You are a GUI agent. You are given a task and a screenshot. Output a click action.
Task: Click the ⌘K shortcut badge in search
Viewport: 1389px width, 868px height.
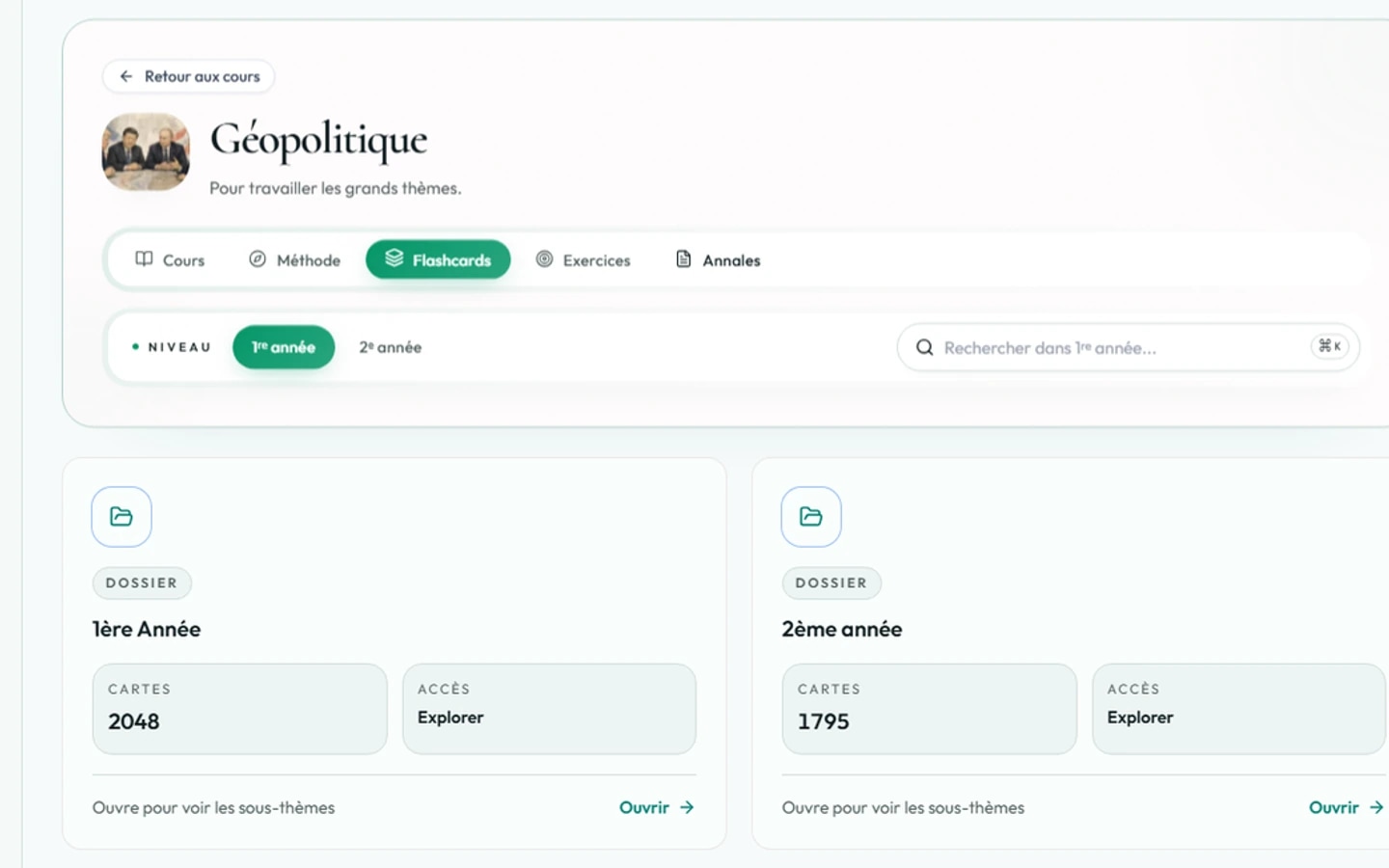1329,346
